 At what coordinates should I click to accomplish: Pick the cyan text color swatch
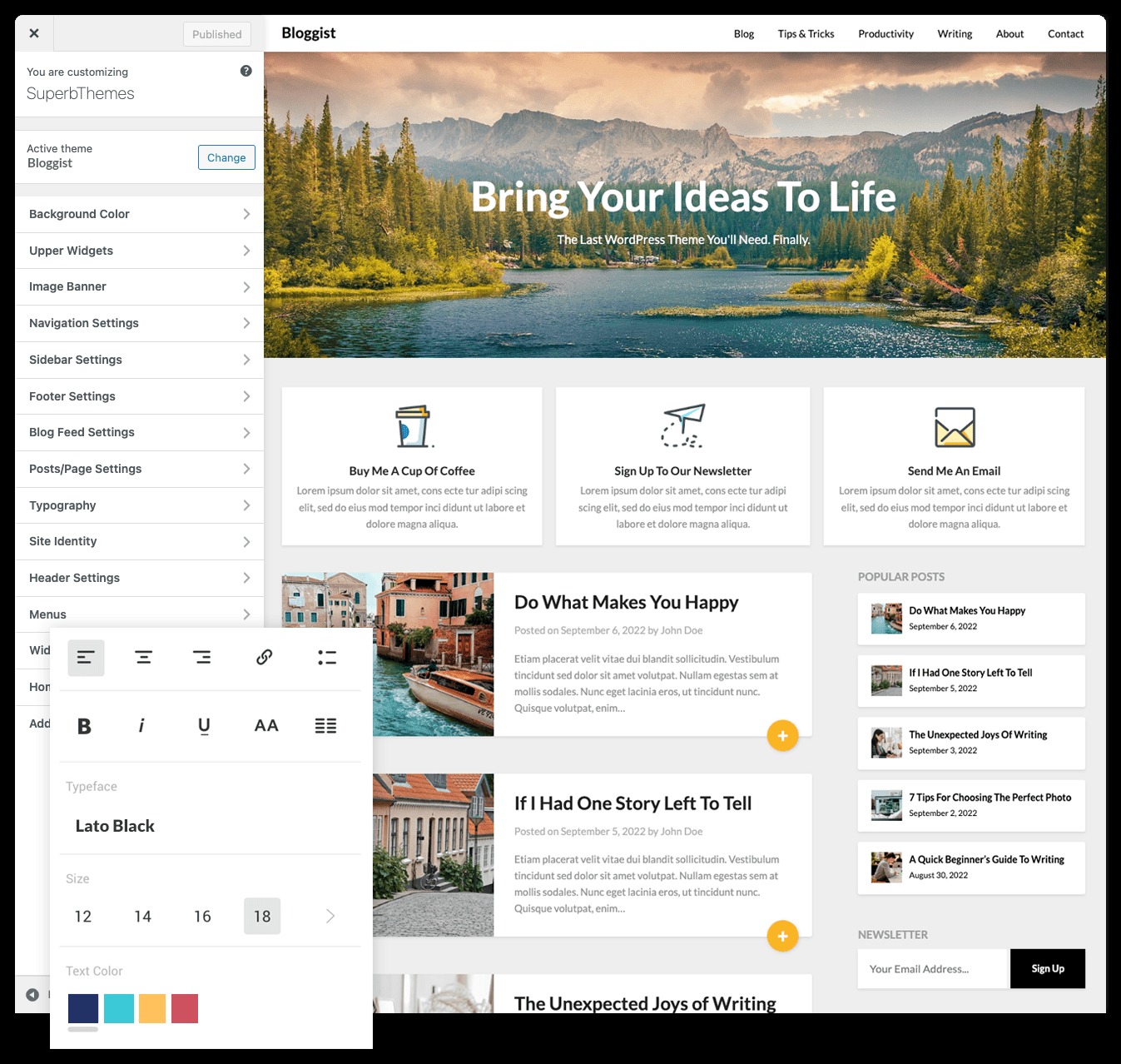(119, 1008)
